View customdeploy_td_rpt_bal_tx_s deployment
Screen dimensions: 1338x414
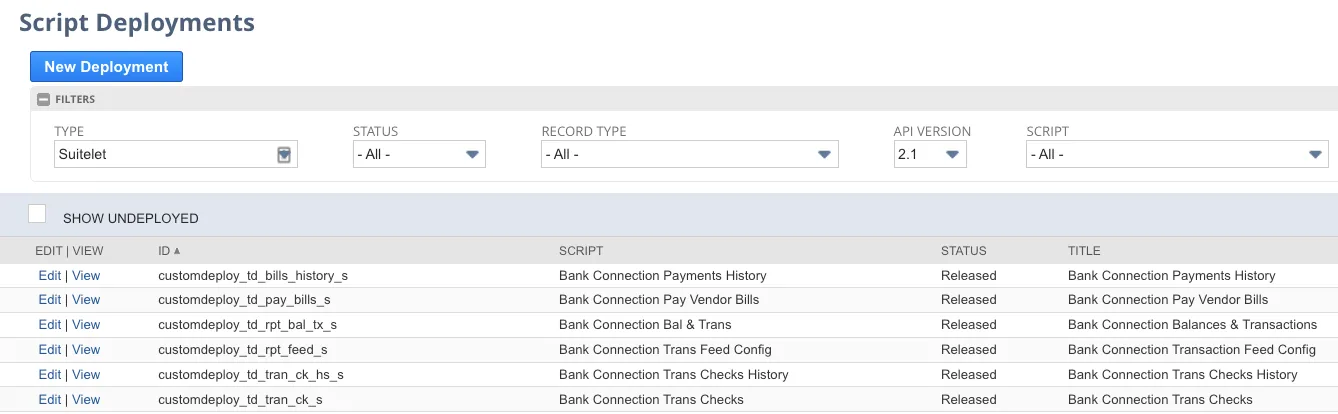pyautogui.click(x=86, y=324)
